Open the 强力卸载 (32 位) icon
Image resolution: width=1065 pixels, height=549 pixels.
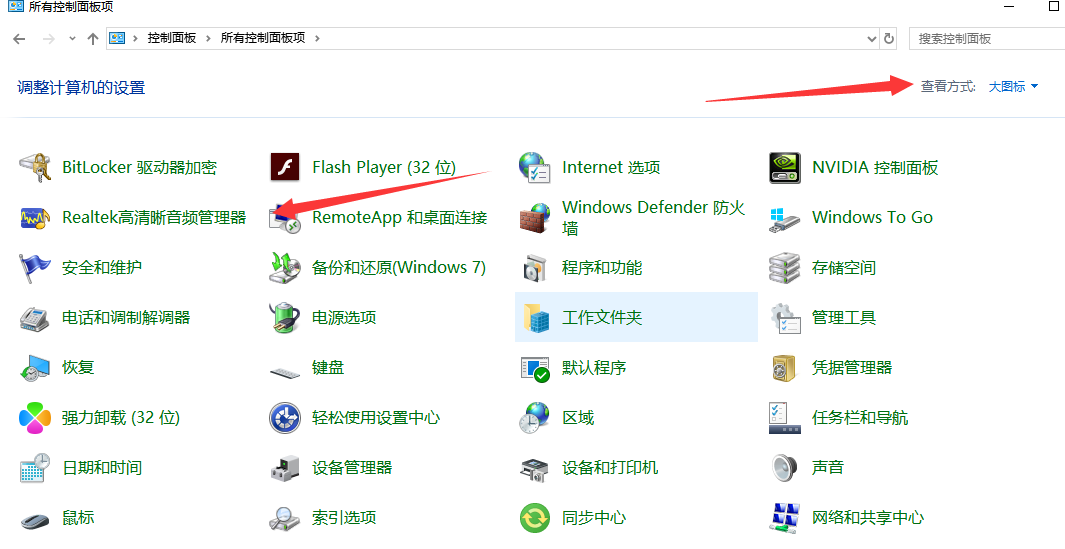coord(35,418)
